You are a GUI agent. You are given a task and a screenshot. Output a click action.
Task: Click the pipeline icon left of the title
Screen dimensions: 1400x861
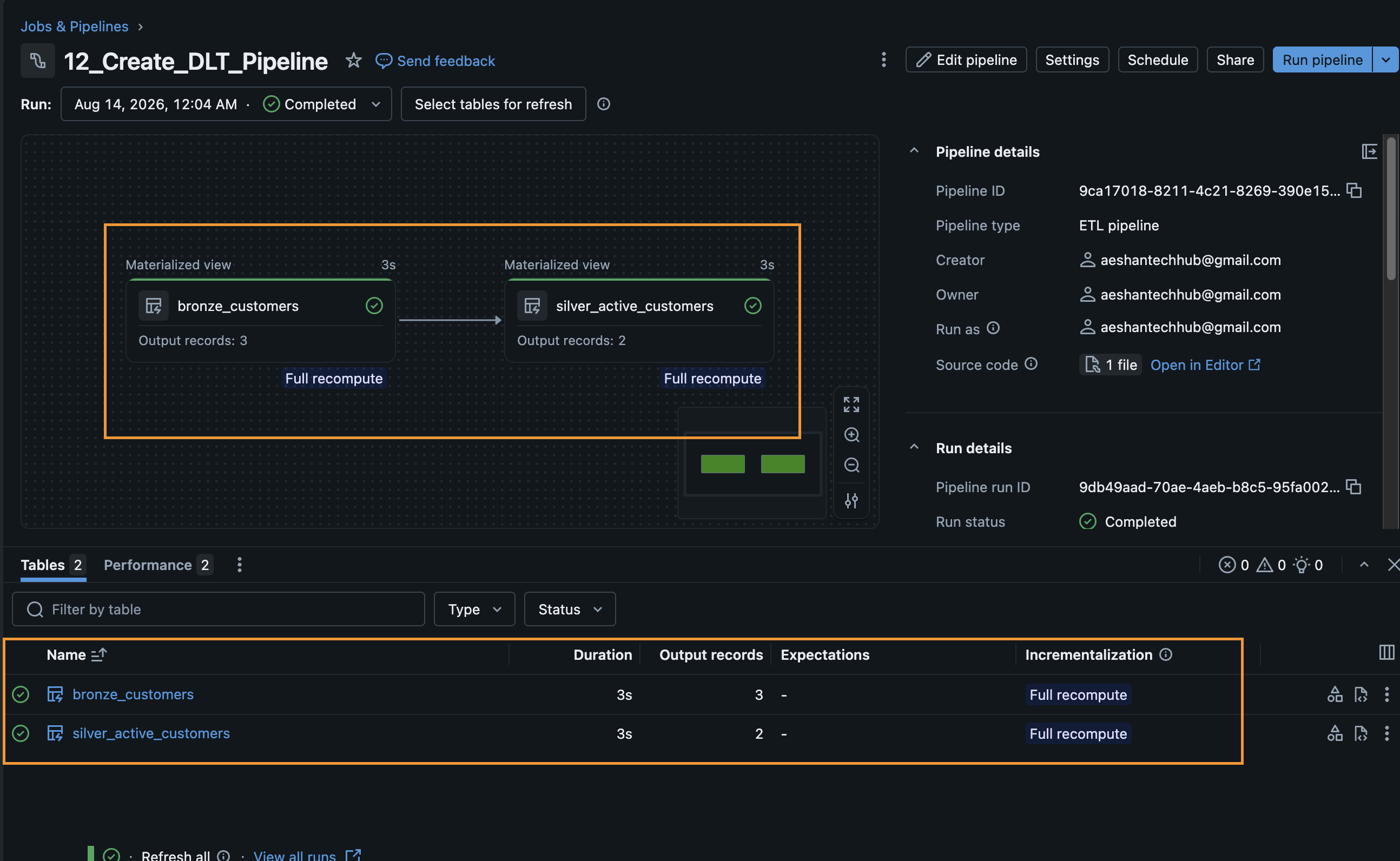[x=37, y=61]
